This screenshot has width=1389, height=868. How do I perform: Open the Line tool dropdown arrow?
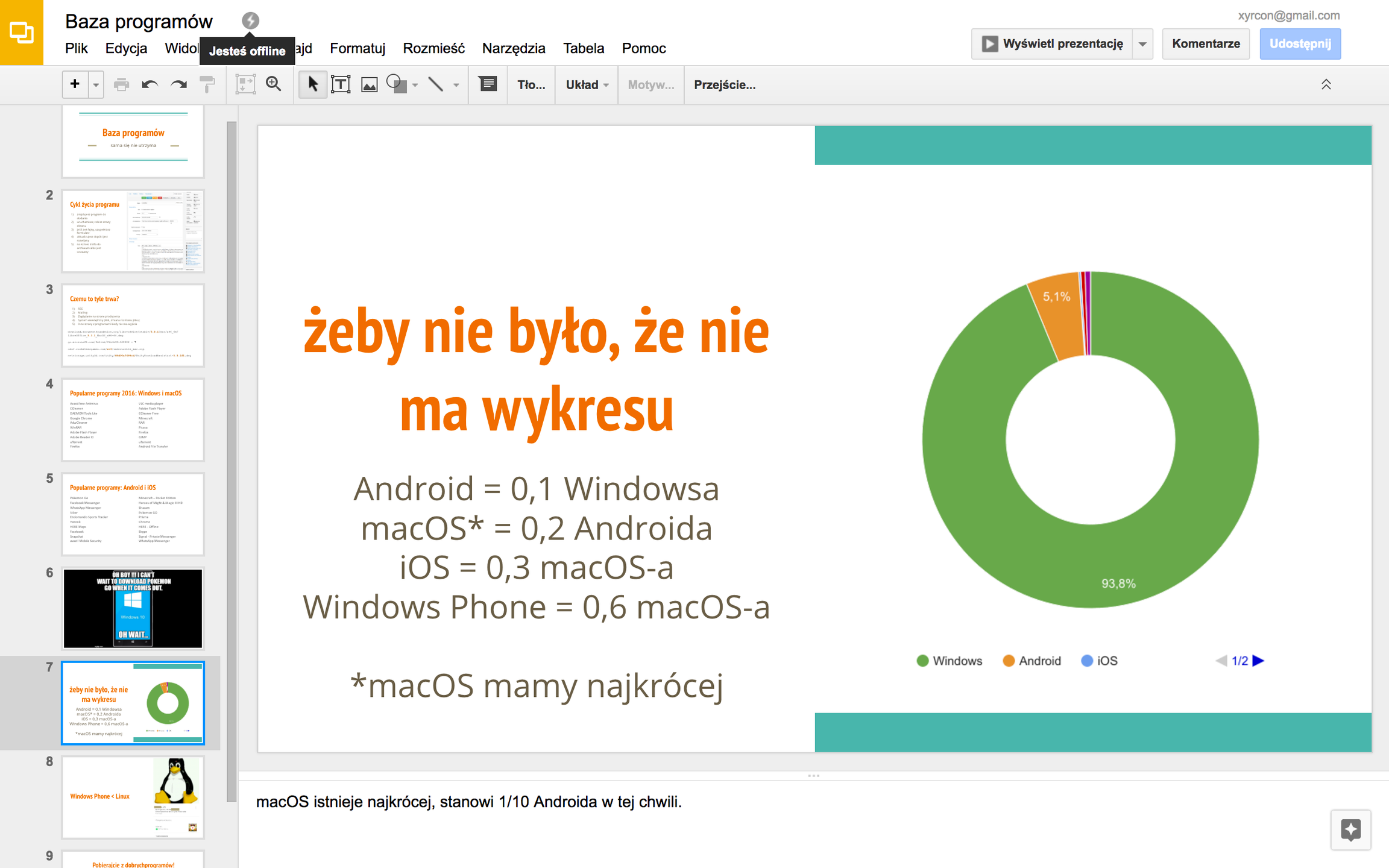coord(456,85)
